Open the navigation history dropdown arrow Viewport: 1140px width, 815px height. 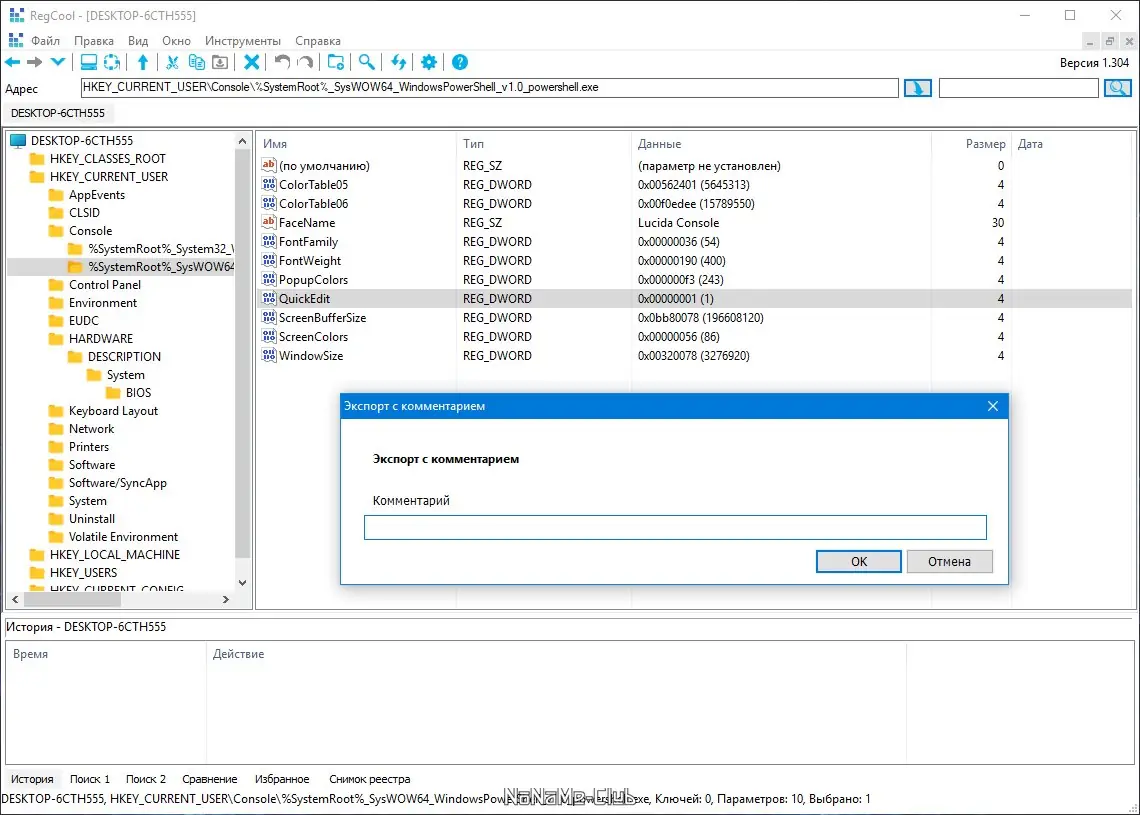58,62
